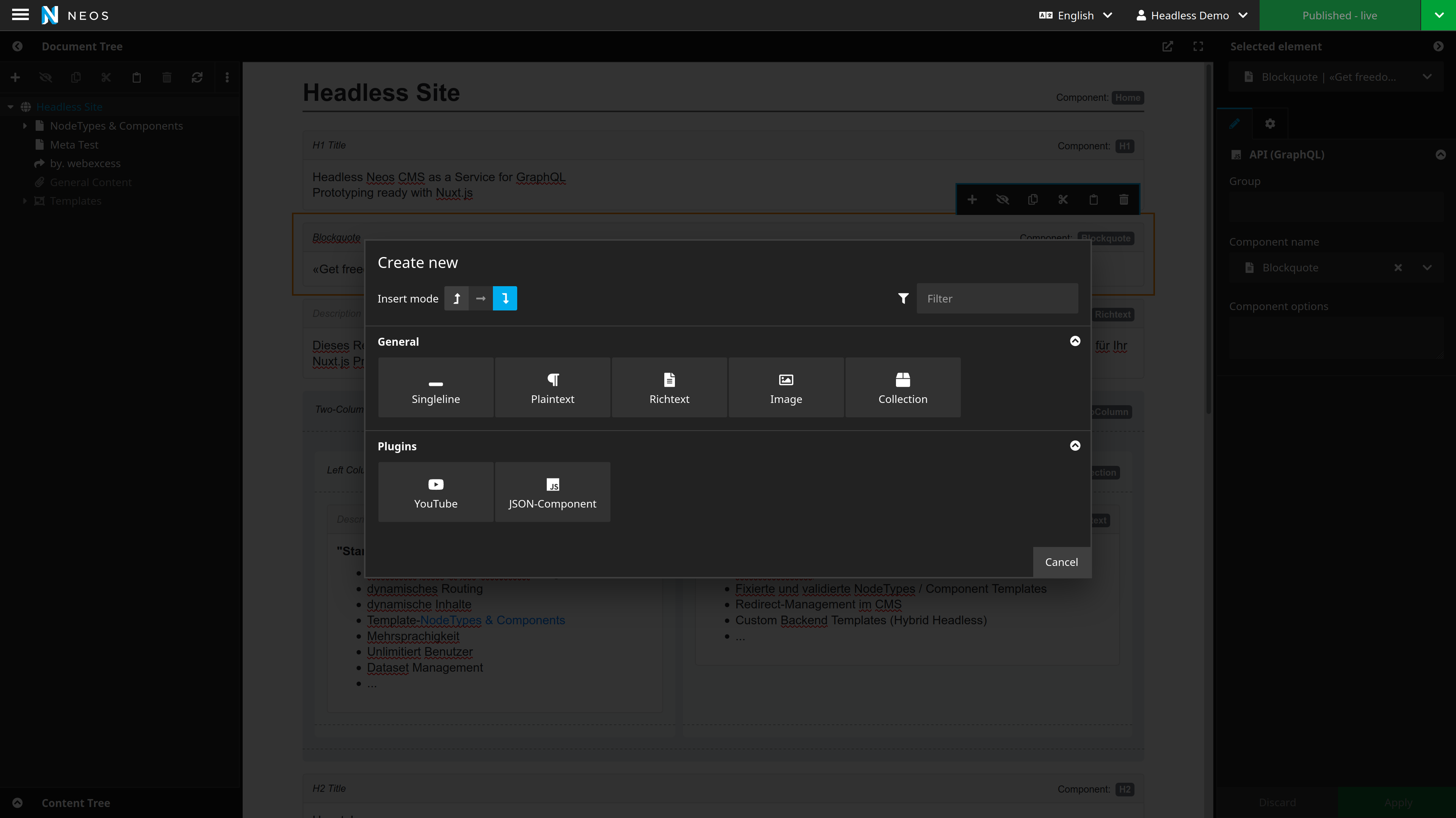
Task: Delete document in tree toolbar
Action: click(x=167, y=77)
